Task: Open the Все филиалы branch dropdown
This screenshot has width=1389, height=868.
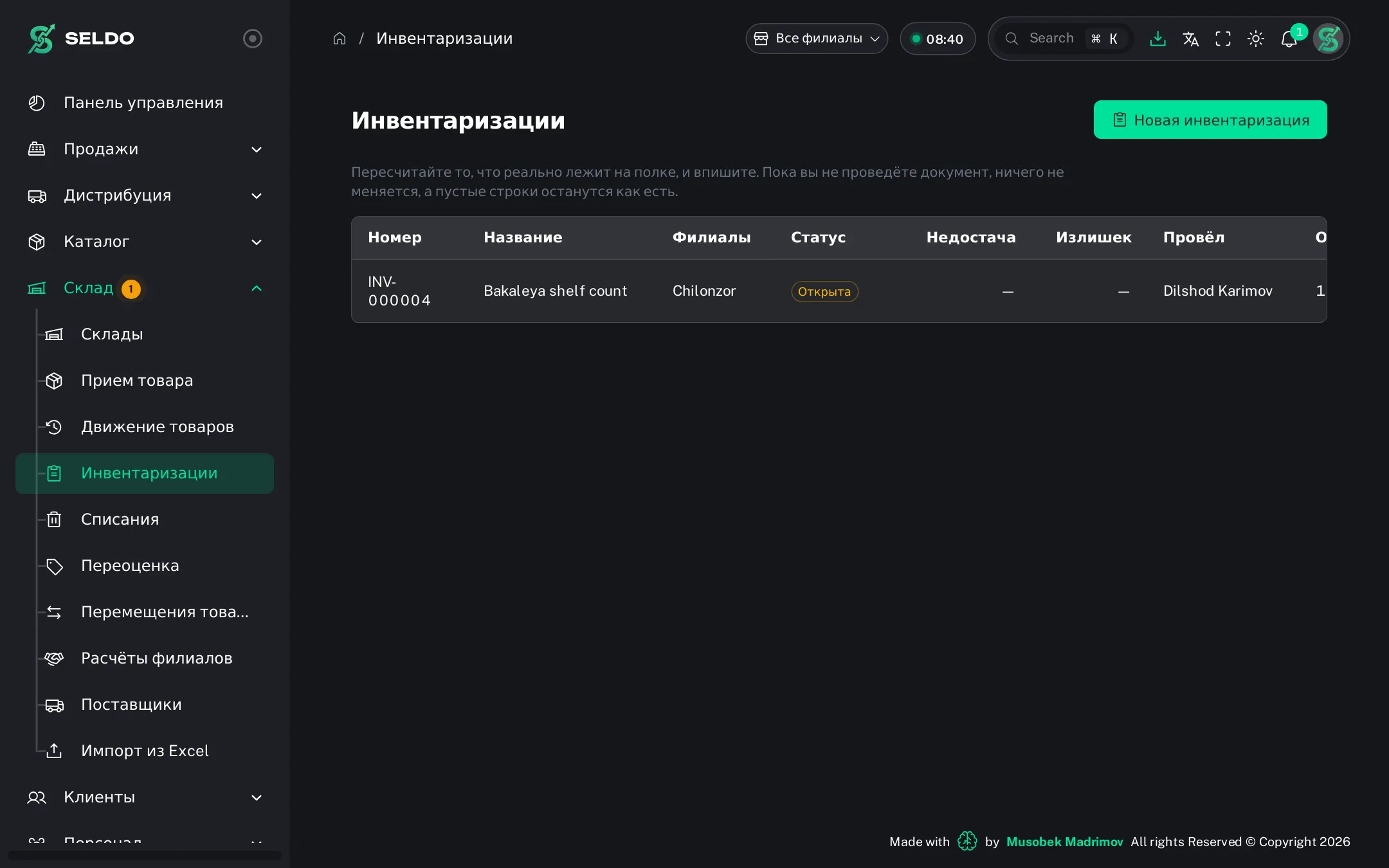Action: pos(817,39)
